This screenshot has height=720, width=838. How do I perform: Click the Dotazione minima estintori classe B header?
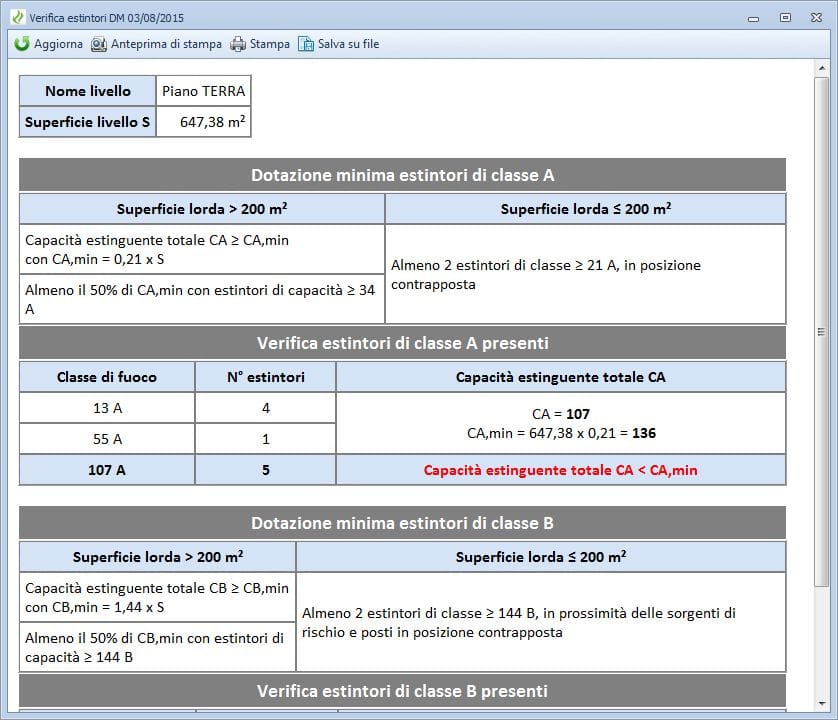(x=402, y=523)
